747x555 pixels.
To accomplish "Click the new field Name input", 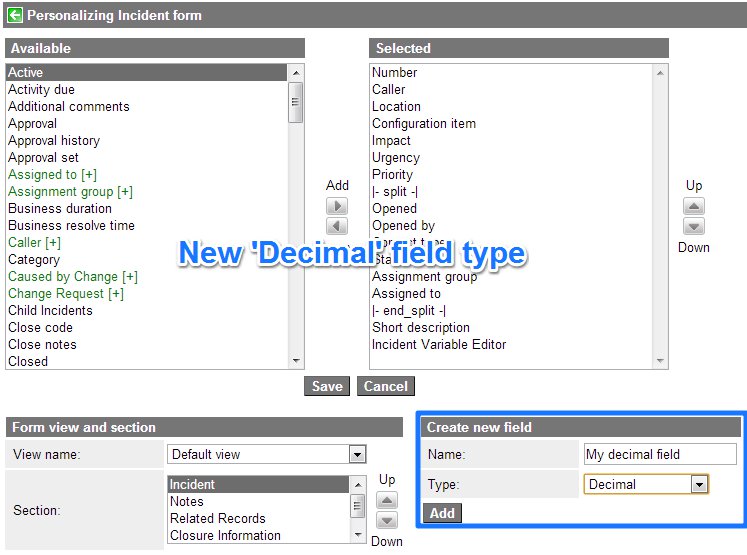I will coord(660,454).
